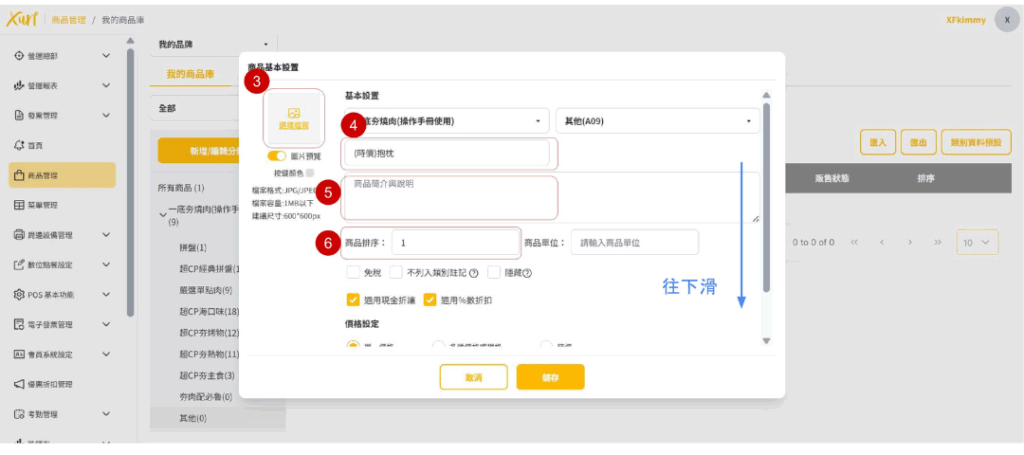Click the 首頁 bell icon in sidebar
The image size is (1024, 455).
click(x=19, y=145)
